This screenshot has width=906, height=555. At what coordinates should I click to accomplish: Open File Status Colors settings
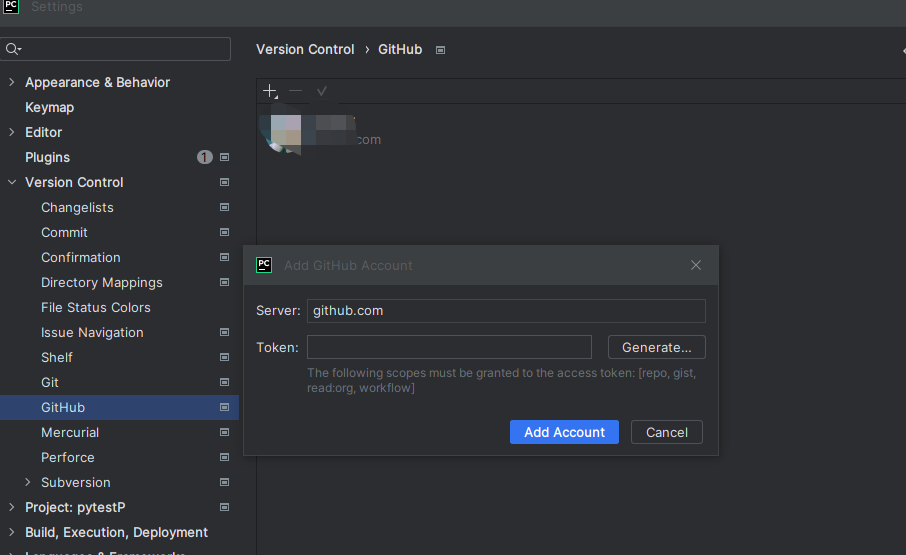click(x=96, y=307)
